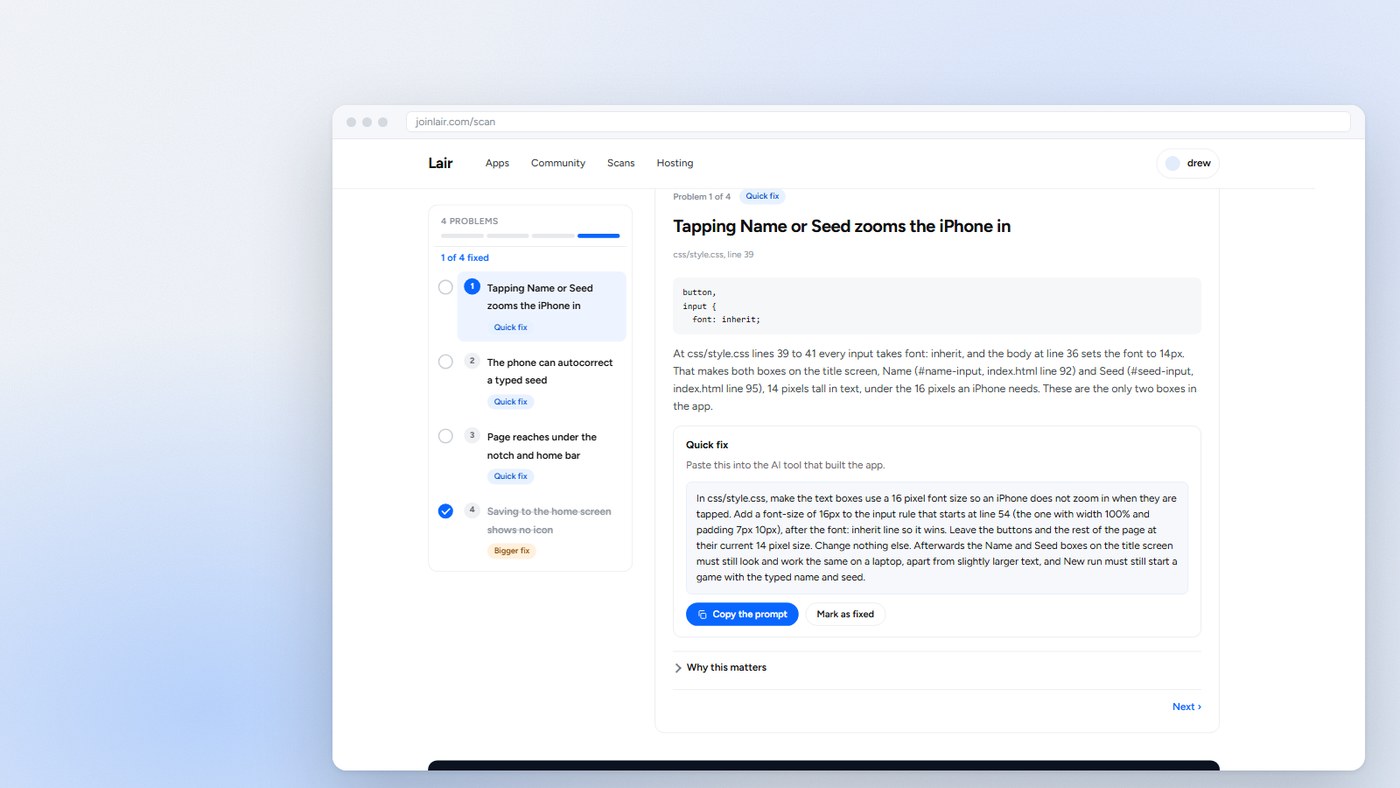Select step number 3 badge in problems list
1400x788 pixels.
click(x=472, y=435)
